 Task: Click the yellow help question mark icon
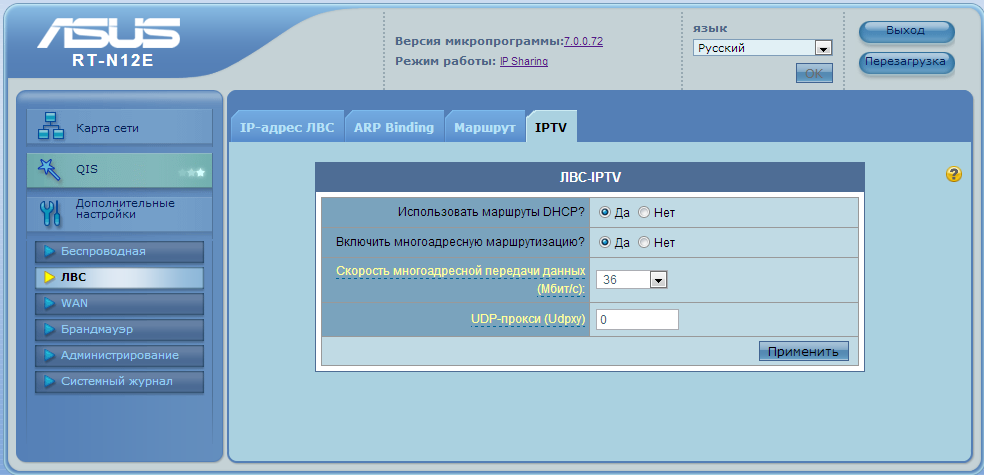coord(953,175)
